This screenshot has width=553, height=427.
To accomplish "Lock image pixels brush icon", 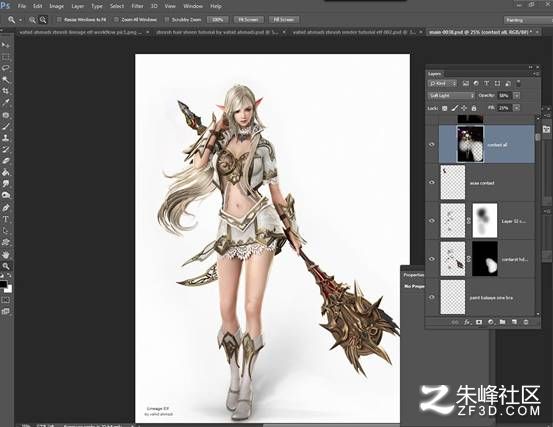I will [x=455, y=108].
